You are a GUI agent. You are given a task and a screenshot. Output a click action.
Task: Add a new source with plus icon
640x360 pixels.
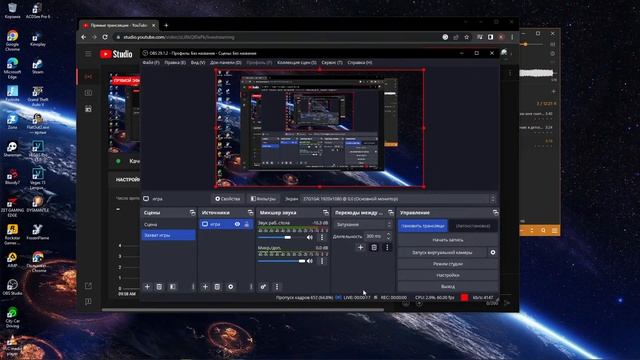tap(205, 287)
